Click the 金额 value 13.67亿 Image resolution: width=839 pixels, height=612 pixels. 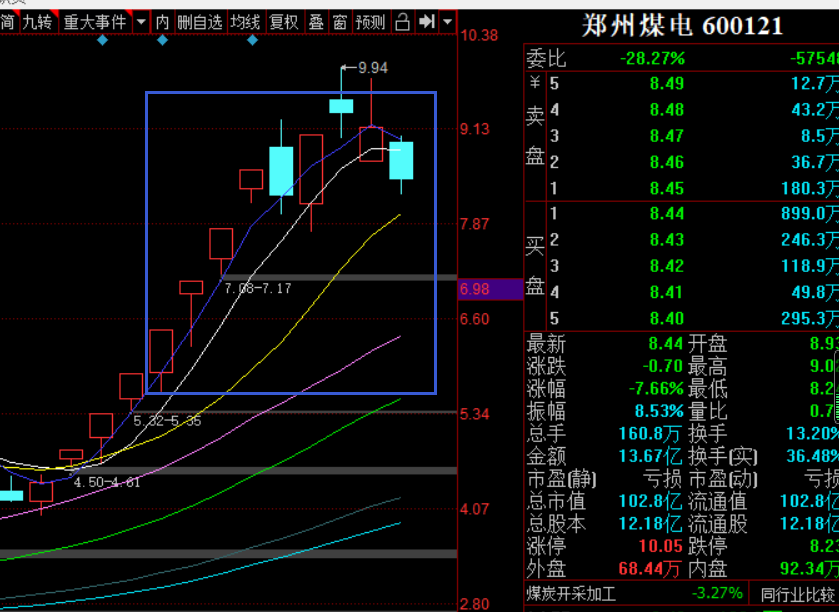[x=650, y=456]
